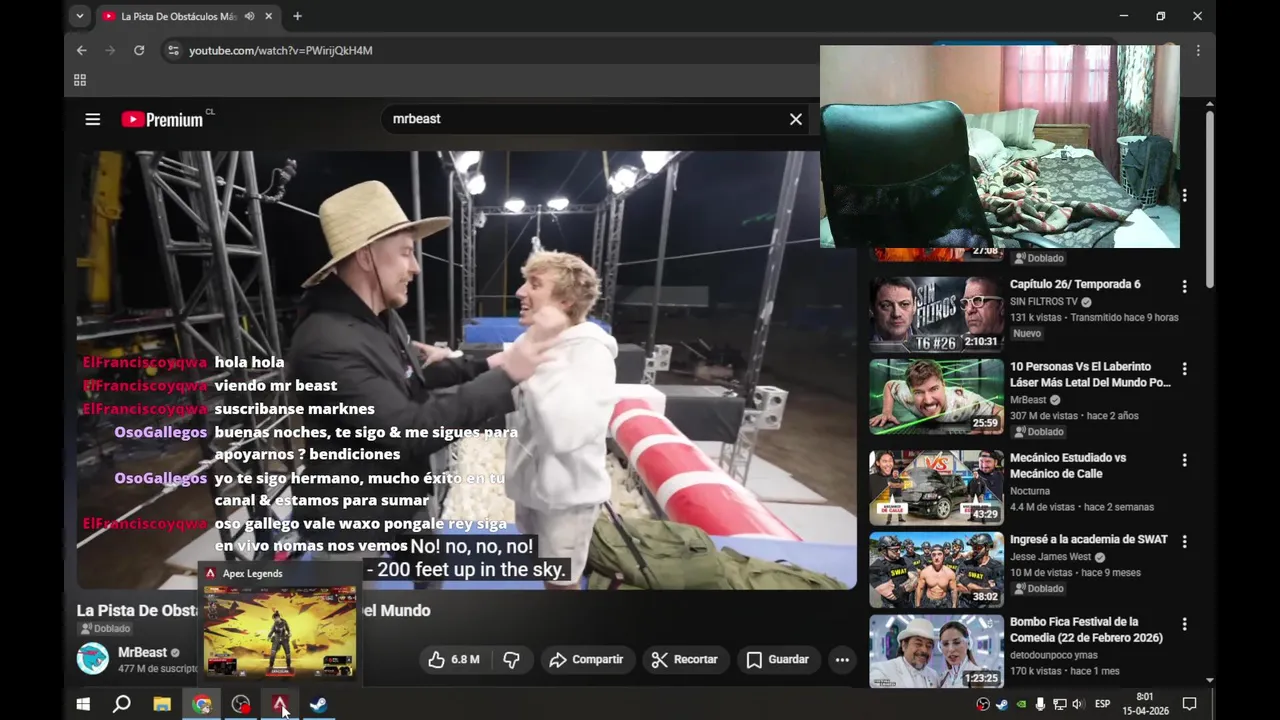Open the SWAT academy video thumbnail
1280x720 pixels.
click(x=936, y=569)
